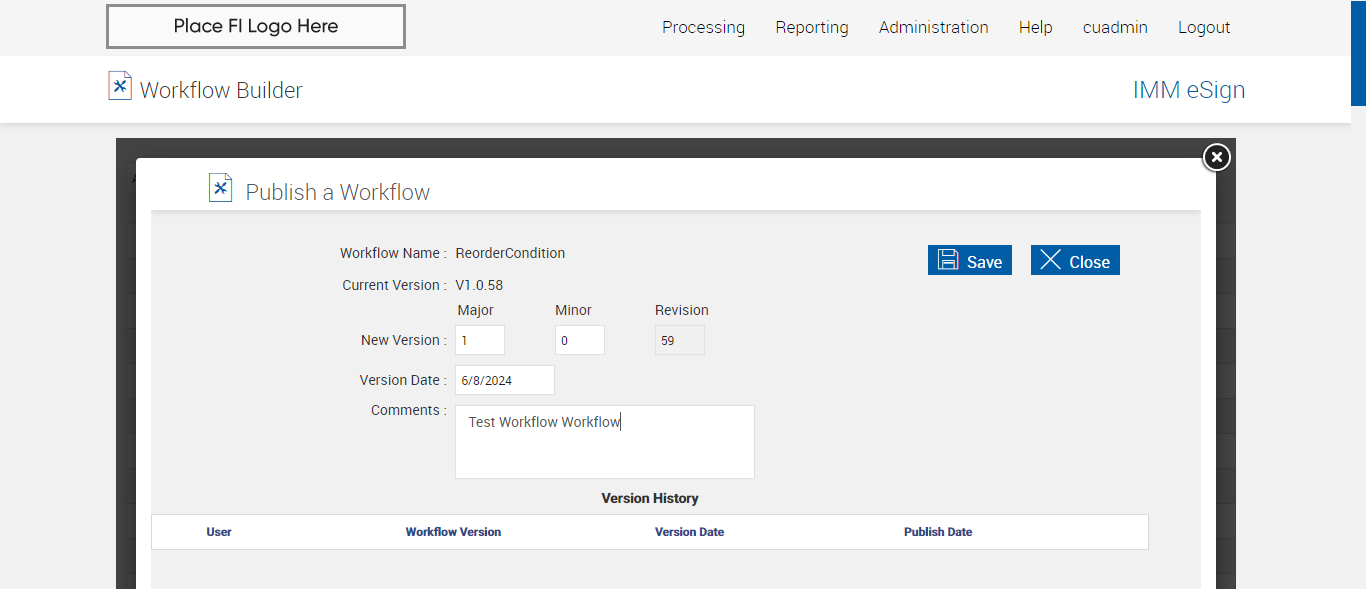The height and width of the screenshot is (589, 1366).
Task: Click the X icon on Close button
Action: click(1050, 260)
